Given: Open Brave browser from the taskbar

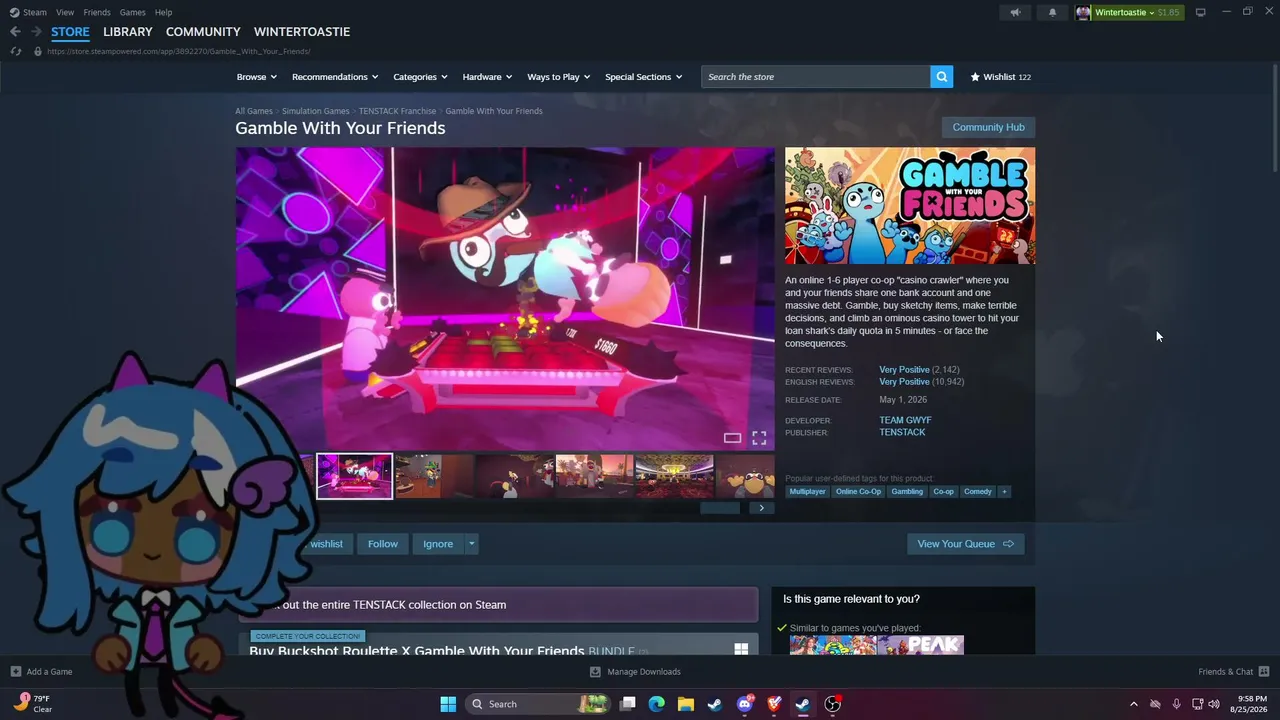Looking at the screenshot, I should click(x=773, y=704).
